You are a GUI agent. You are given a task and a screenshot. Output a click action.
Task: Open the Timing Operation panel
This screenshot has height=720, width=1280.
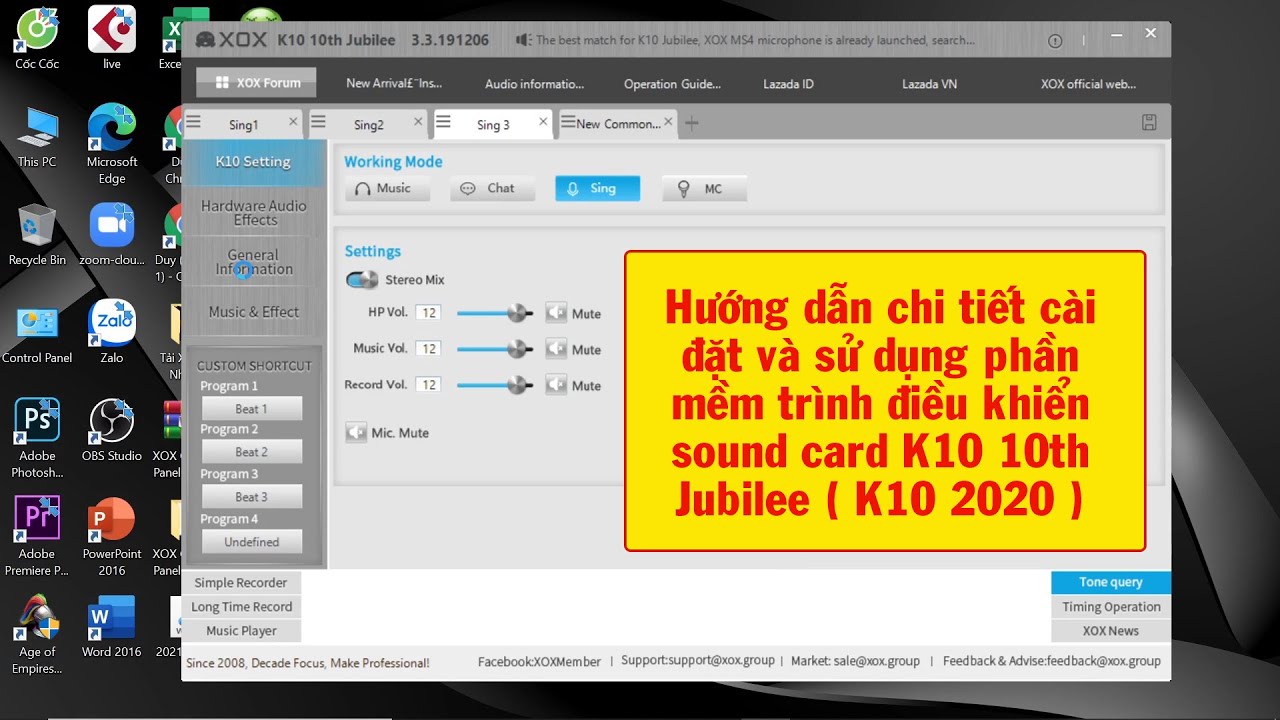click(x=1111, y=607)
